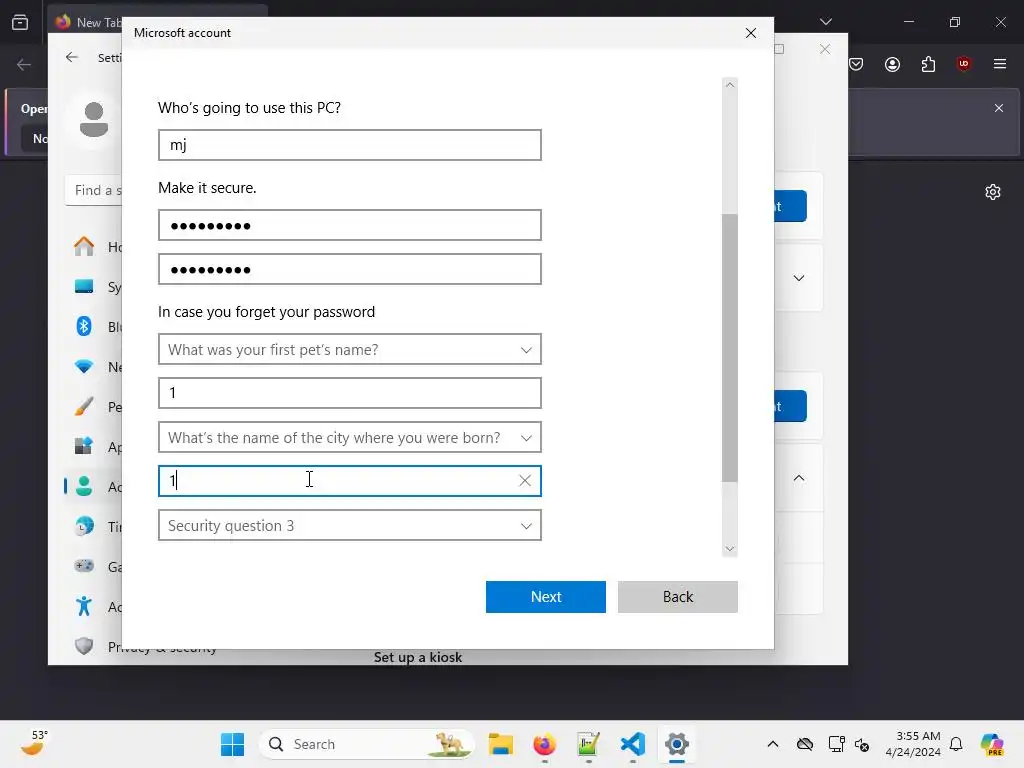Viewport: 1024px width, 768px height.
Task: Select the Network wifi icon in Settings sidebar
Action: pyautogui.click(x=84, y=366)
